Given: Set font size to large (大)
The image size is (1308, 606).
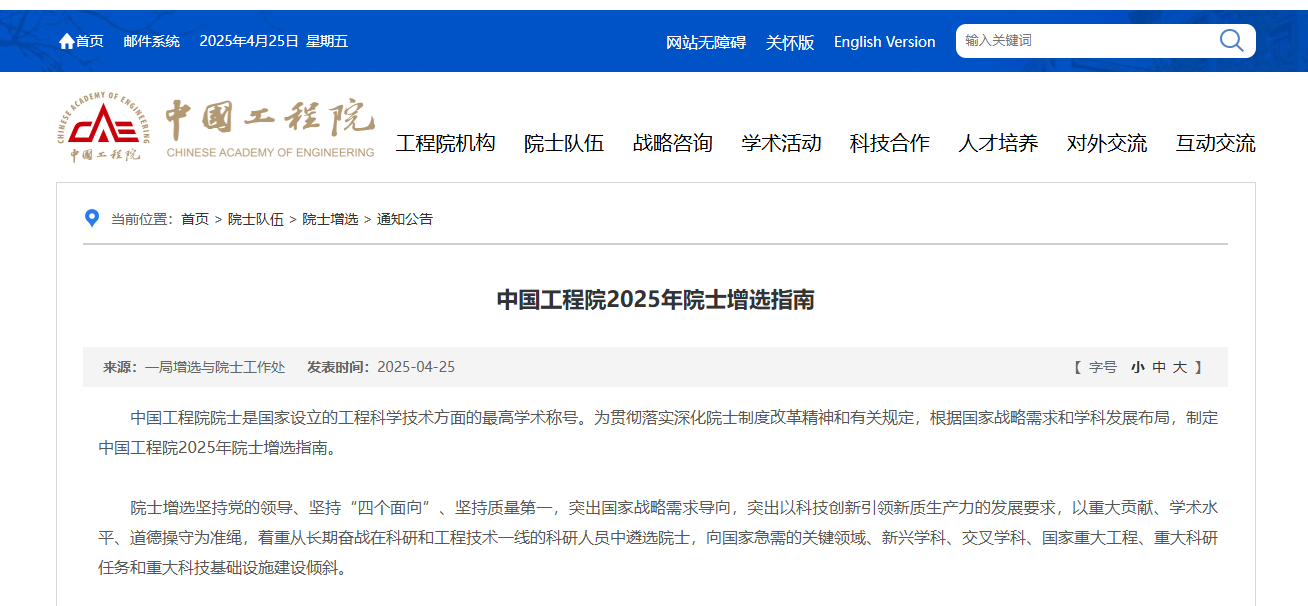Looking at the screenshot, I should [x=1180, y=367].
